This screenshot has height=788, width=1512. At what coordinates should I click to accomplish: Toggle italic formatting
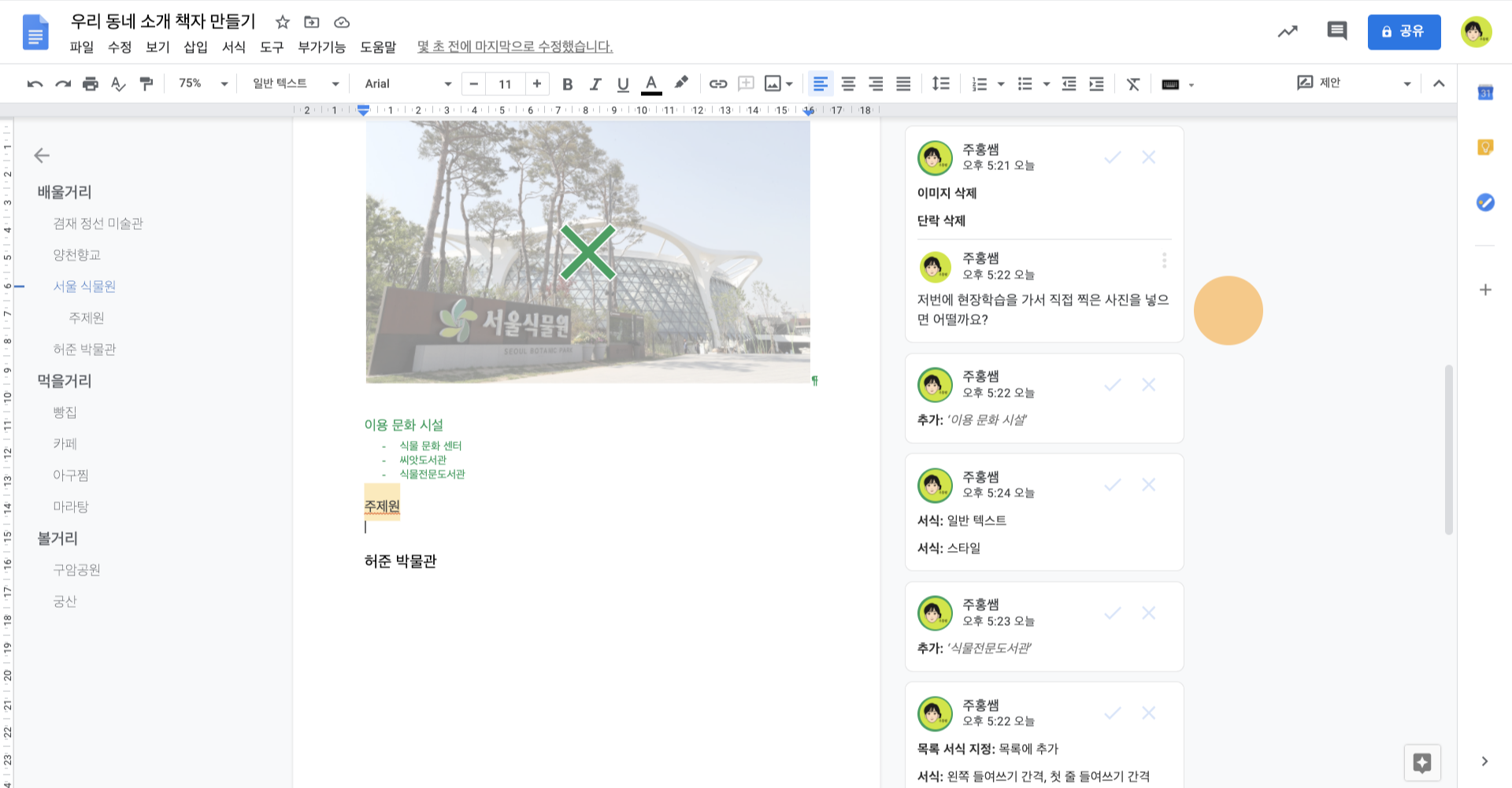click(595, 83)
